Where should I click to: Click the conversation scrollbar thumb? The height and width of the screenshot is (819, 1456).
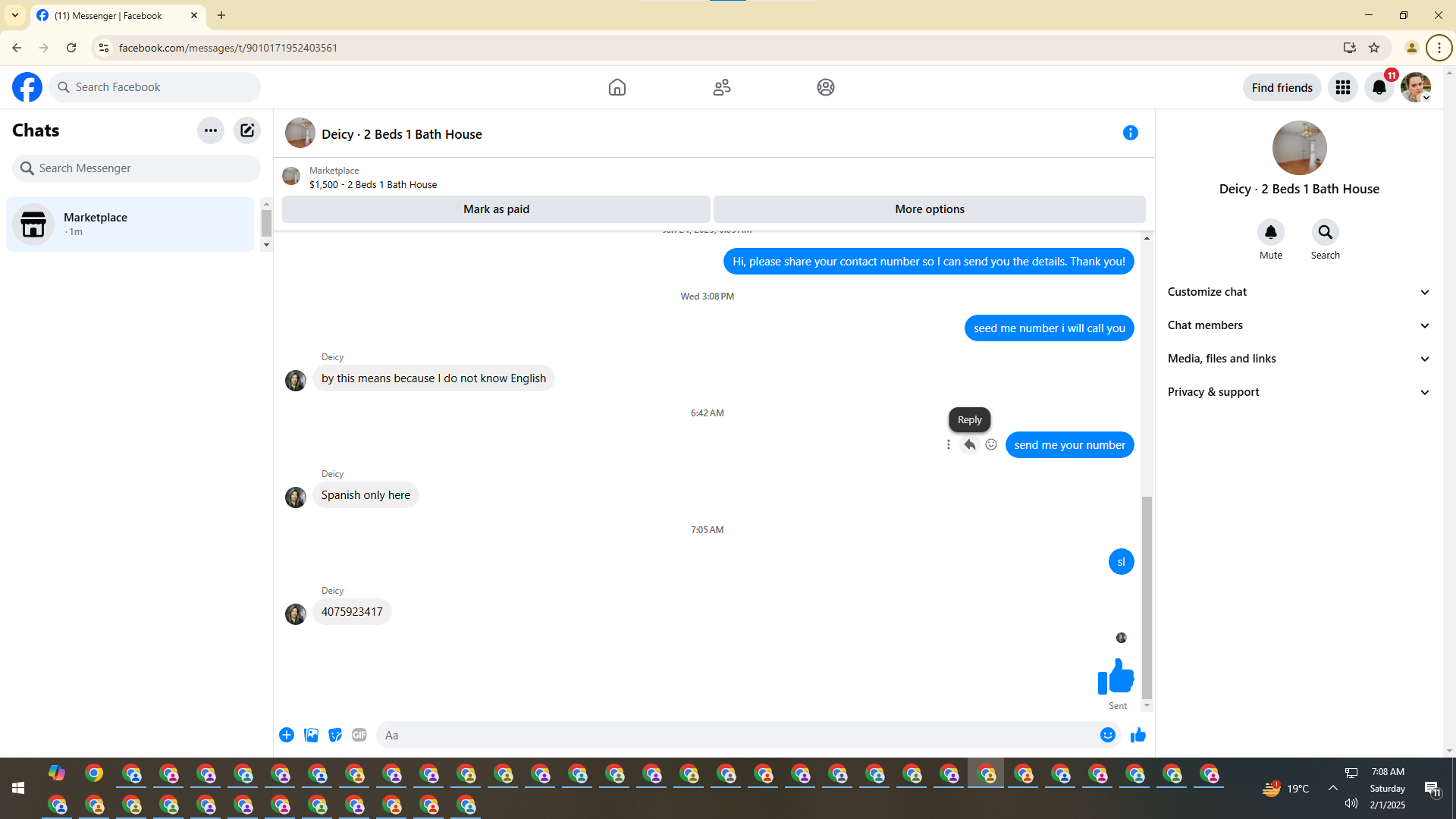point(1147,596)
